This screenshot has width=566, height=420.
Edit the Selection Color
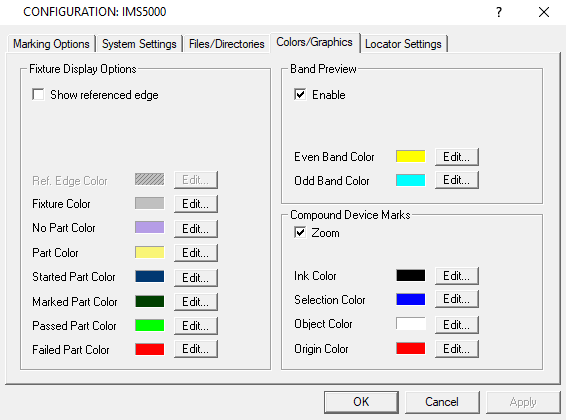coord(457,299)
